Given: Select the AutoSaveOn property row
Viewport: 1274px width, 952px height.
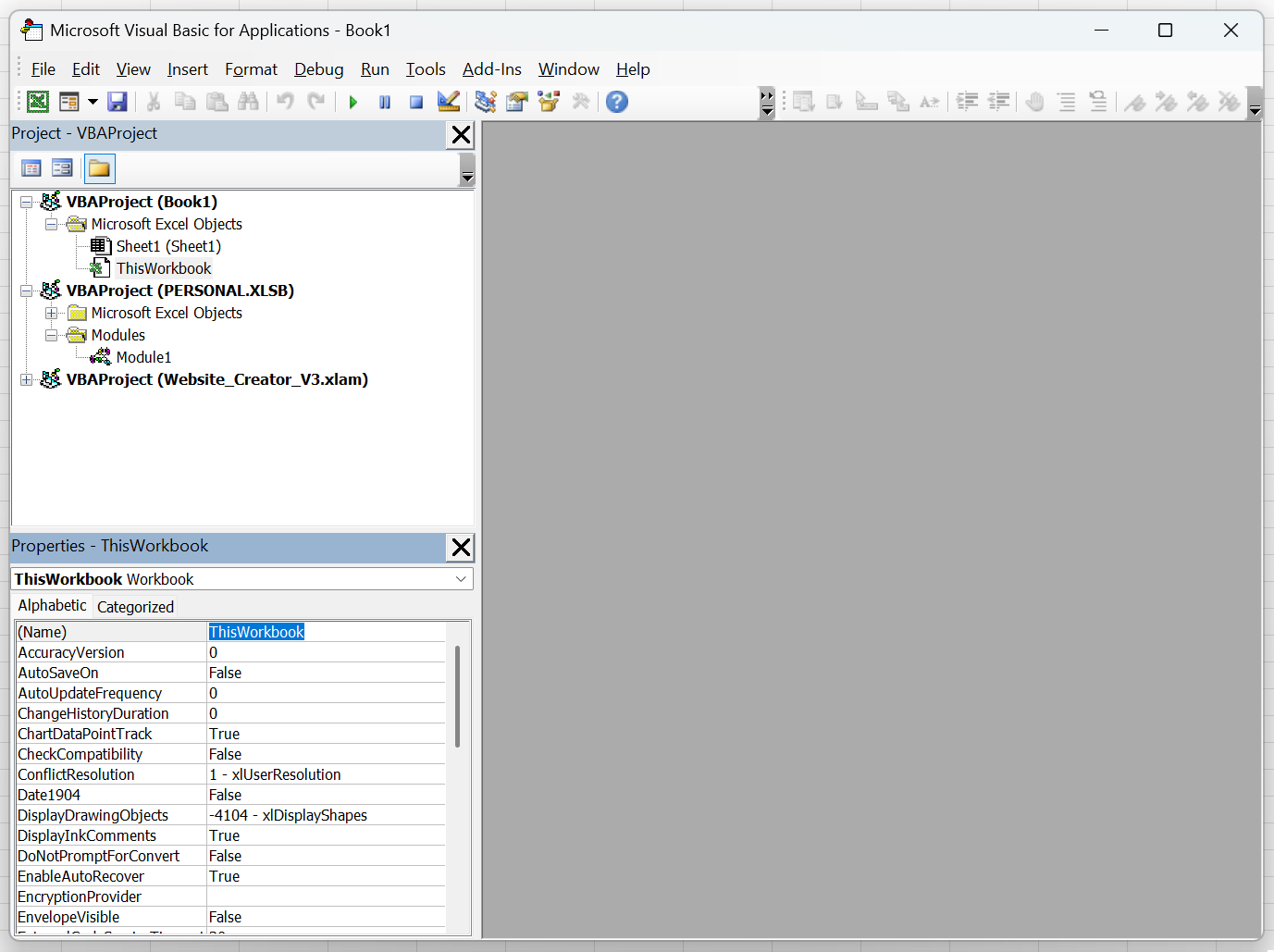Looking at the screenshot, I should click(x=230, y=673).
